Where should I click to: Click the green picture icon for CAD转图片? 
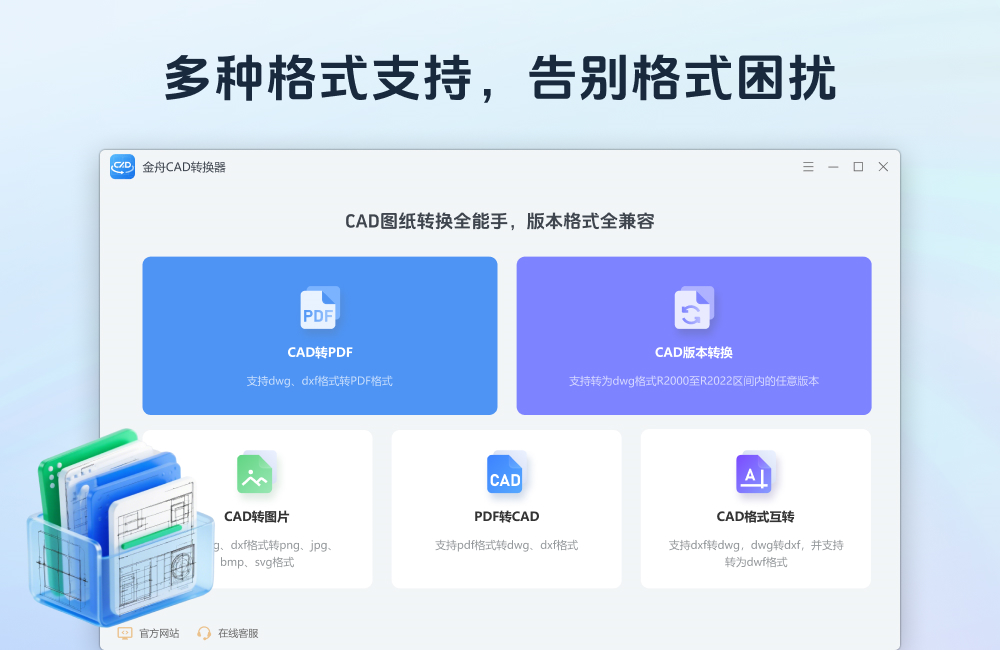(255, 473)
